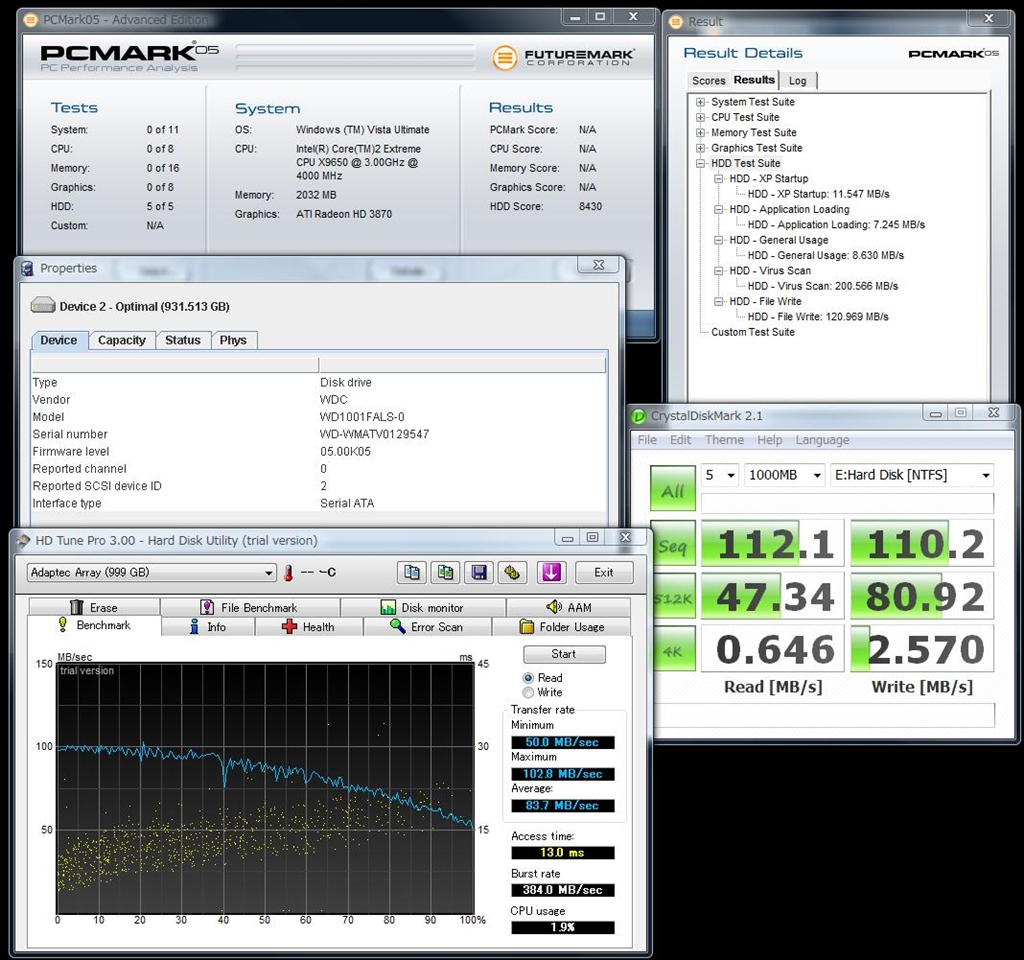
Task: Click the copy screenshot icon in HD Tune toolbar
Action: [445, 572]
